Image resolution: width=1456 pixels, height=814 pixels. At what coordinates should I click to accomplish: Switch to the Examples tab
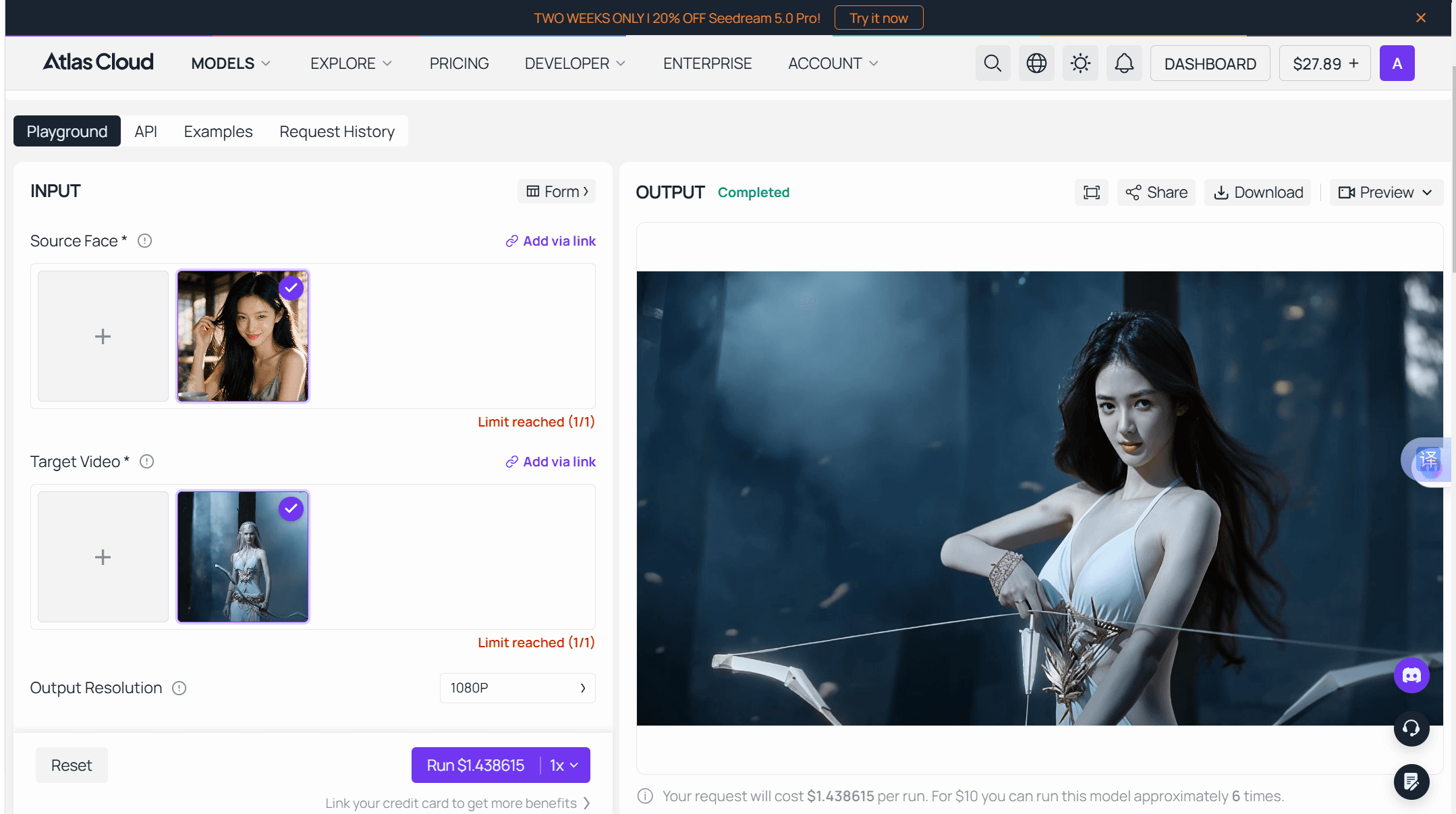pyautogui.click(x=218, y=131)
